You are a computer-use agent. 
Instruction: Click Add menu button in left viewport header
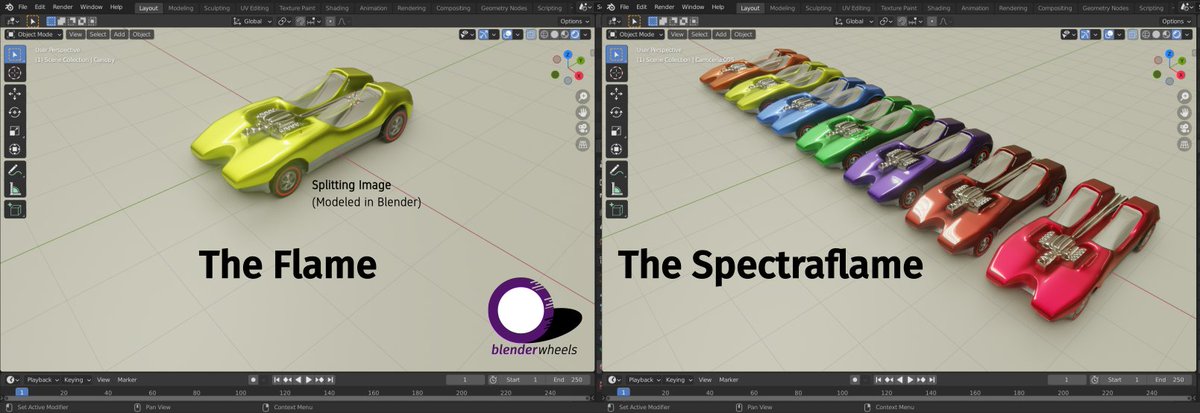[x=119, y=34]
